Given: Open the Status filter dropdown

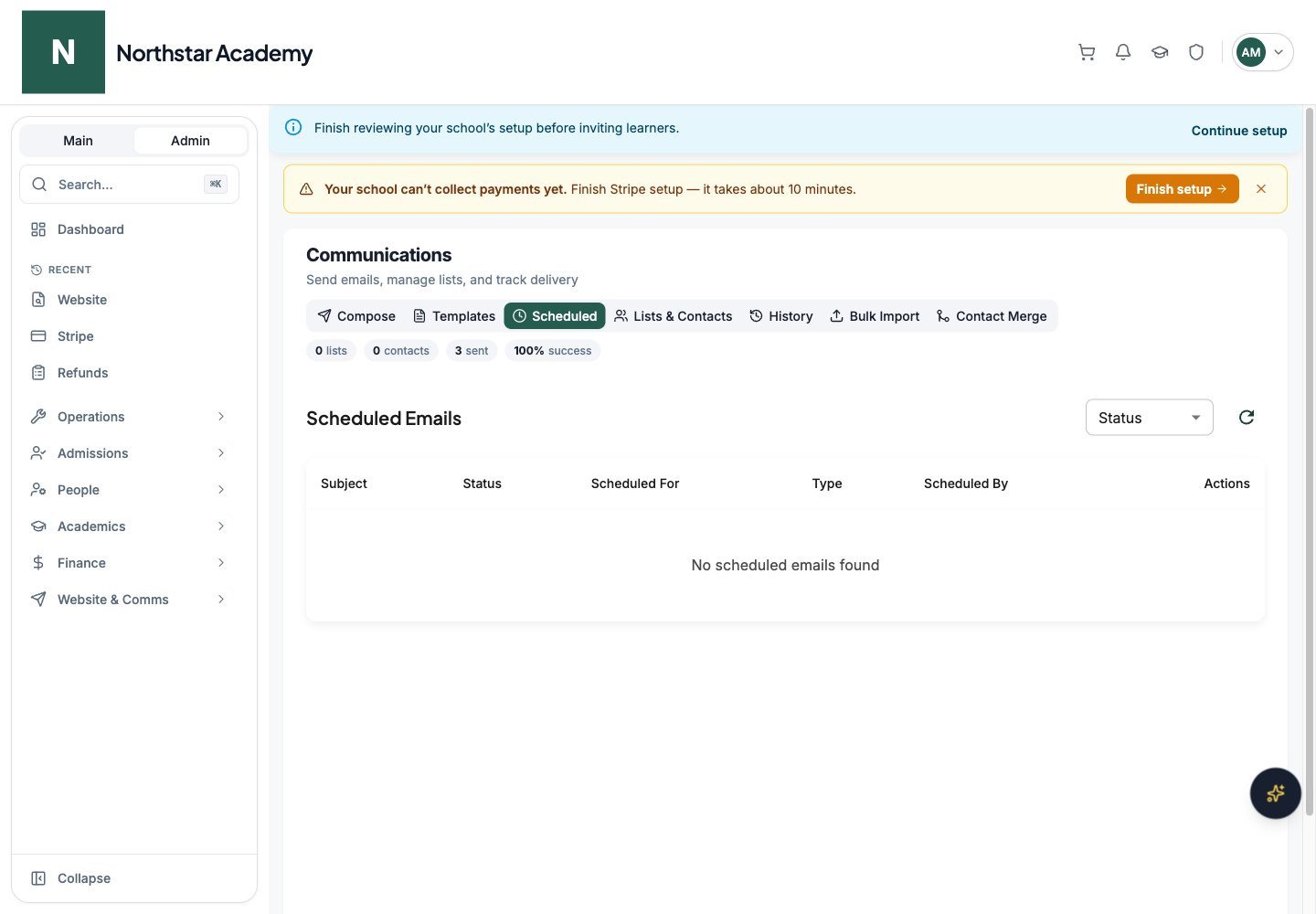Looking at the screenshot, I should point(1149,418).
